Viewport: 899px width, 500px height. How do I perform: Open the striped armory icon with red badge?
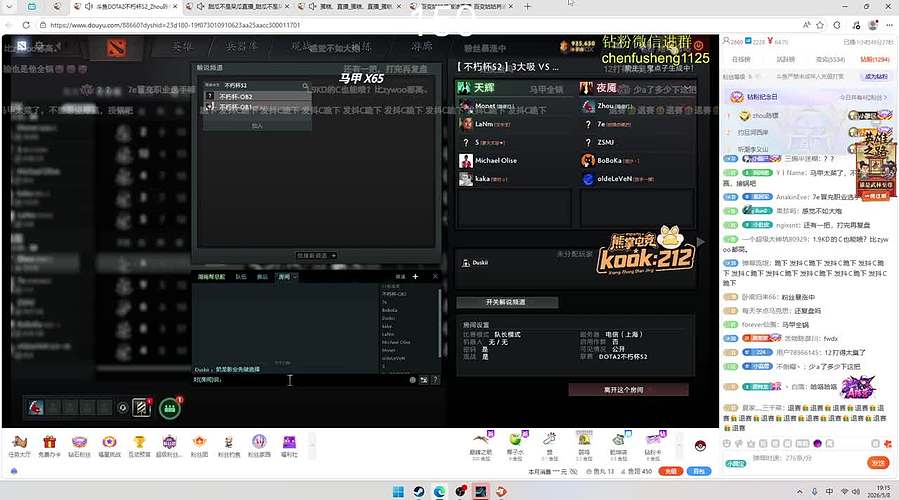[141, 407]
